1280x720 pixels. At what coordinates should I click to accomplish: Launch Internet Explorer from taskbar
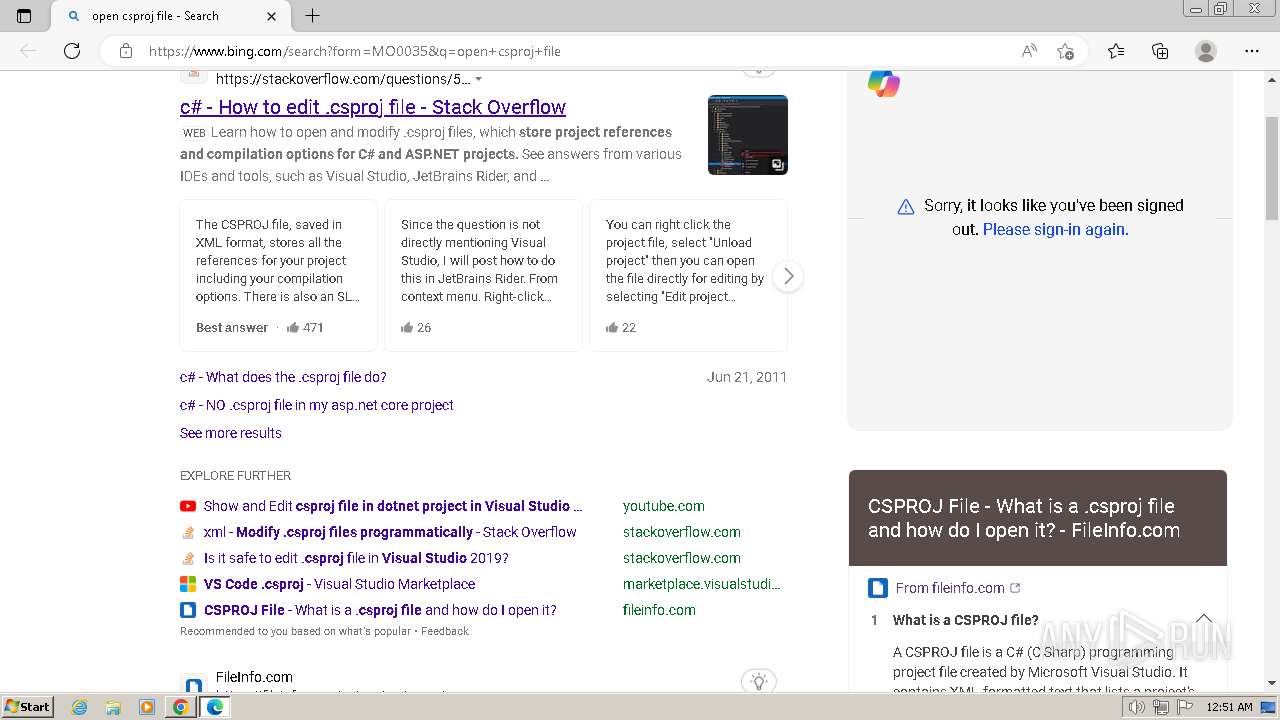click(x=80, y=707)
